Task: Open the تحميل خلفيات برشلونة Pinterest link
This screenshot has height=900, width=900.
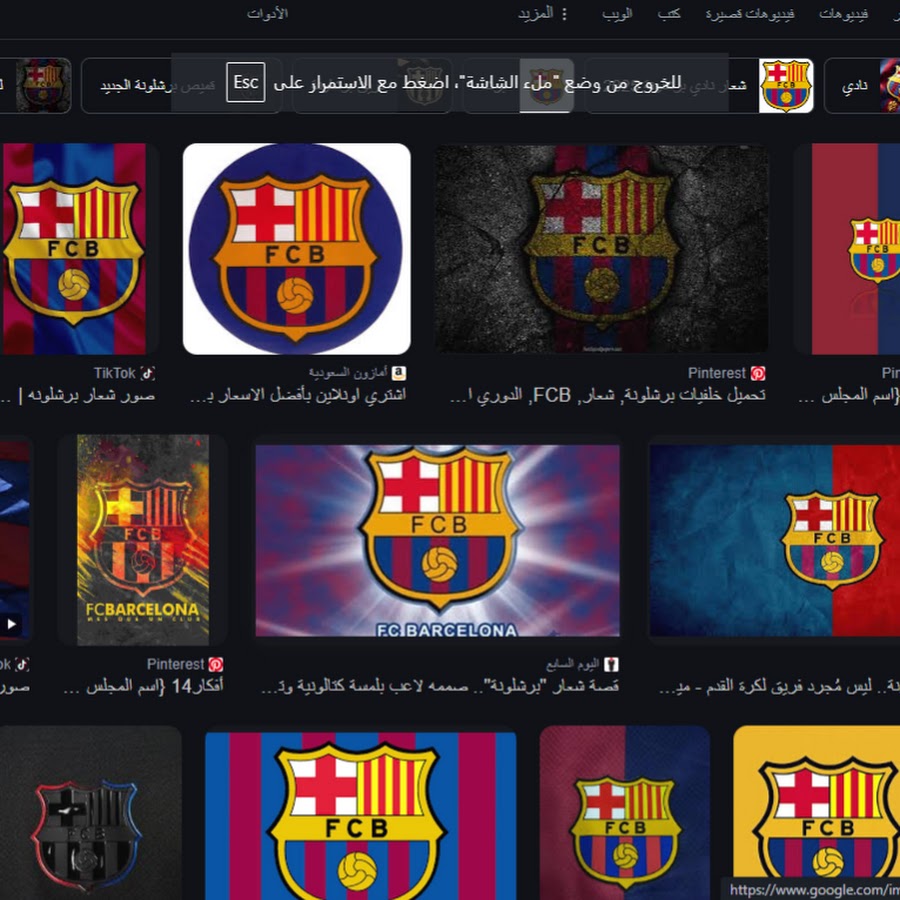Action: click(x=608, y=395)
